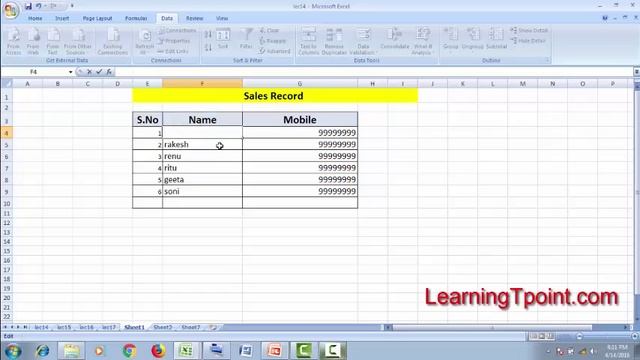Screen dimensions: 640x360
Task: Open the Formulas tab
Action: [x=136, y=18]
